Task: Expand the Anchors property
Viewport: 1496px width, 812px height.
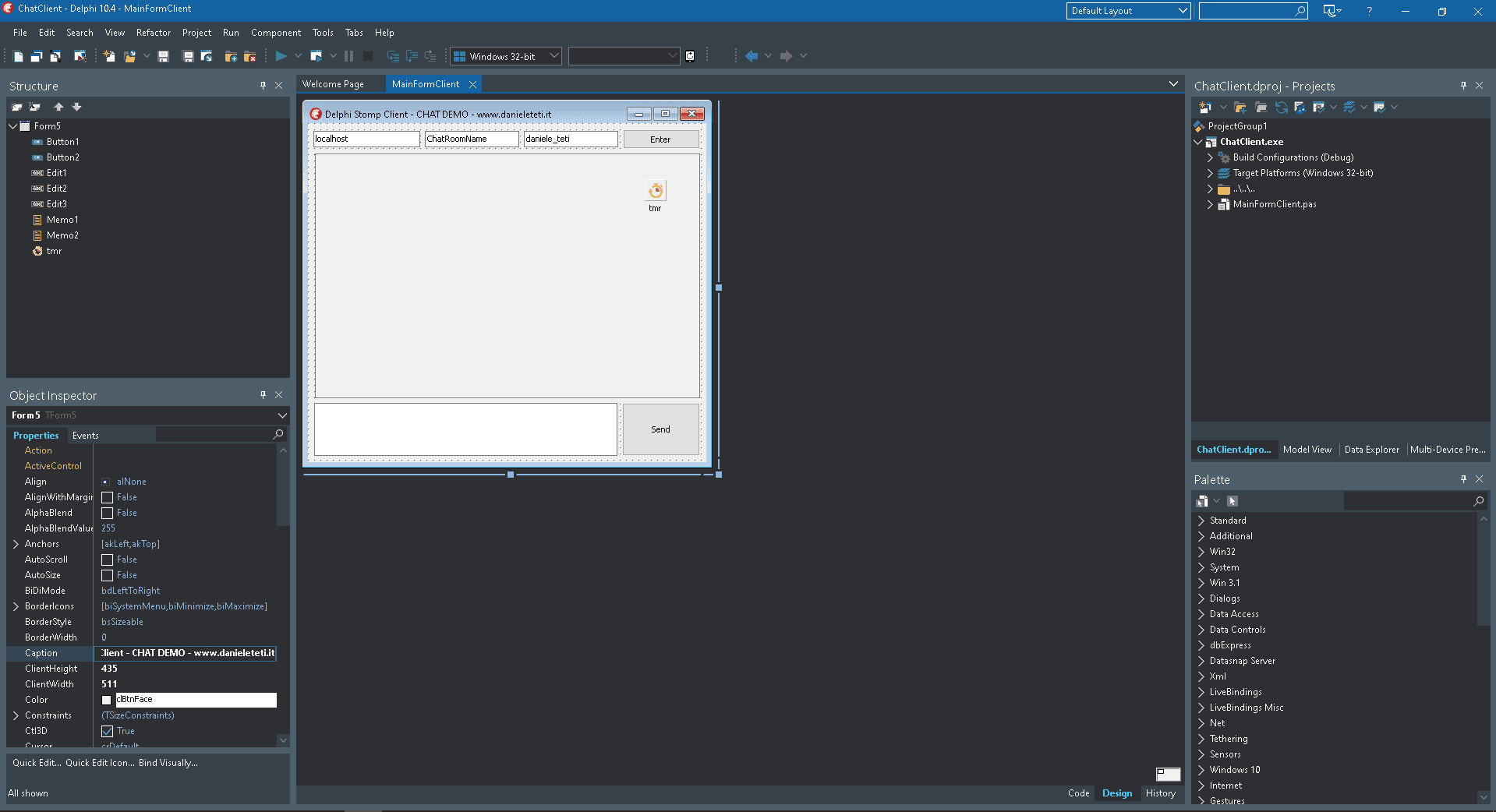Action: 16,544
